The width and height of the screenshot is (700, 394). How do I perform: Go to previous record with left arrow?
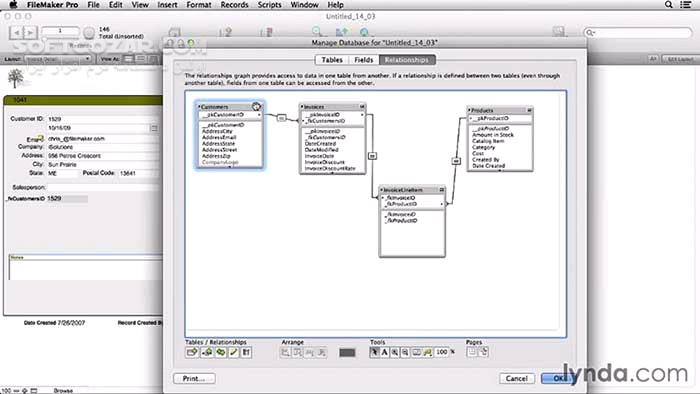(17, 33)
